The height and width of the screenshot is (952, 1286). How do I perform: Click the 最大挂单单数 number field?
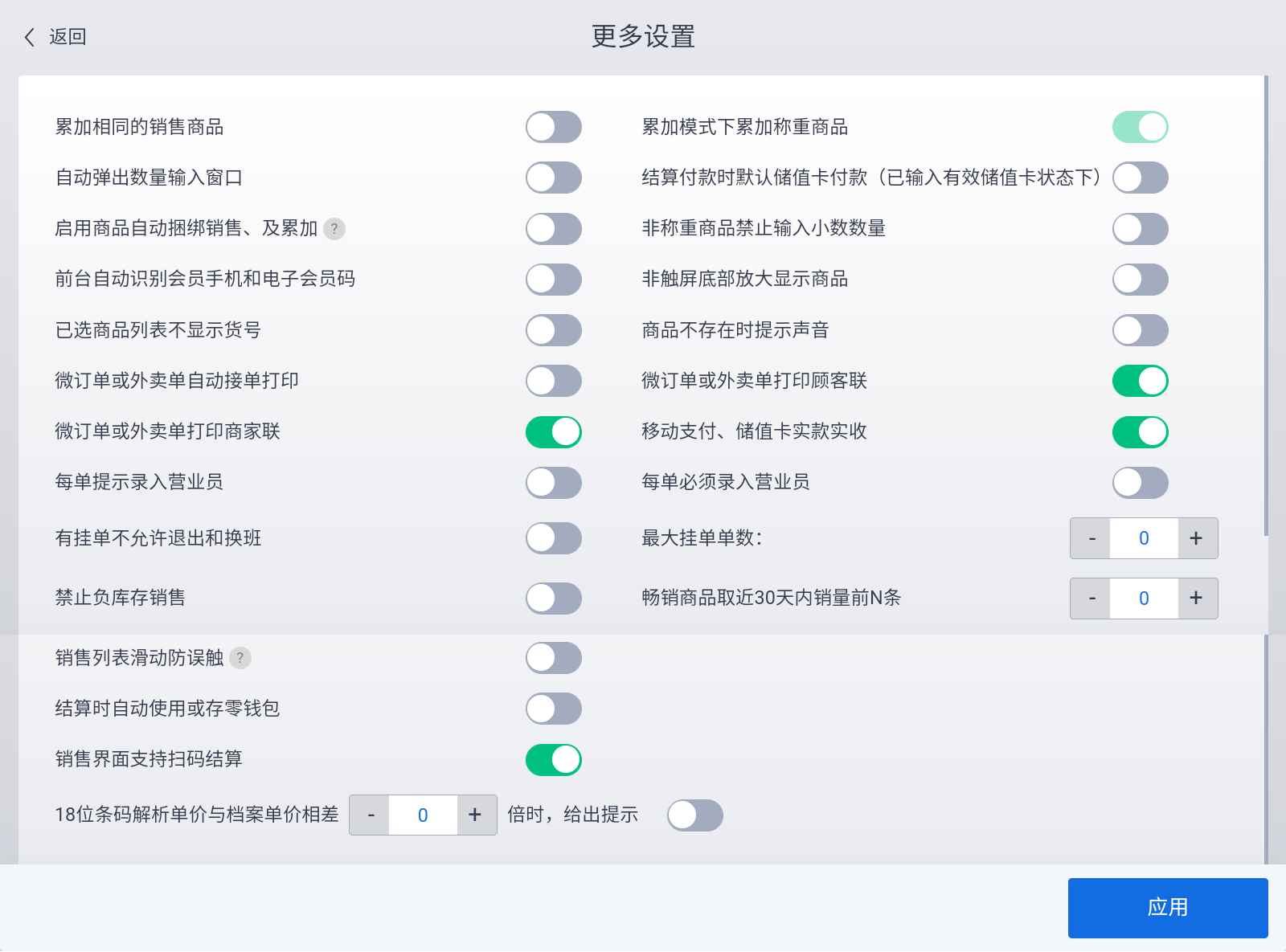tap(1144, 538)
